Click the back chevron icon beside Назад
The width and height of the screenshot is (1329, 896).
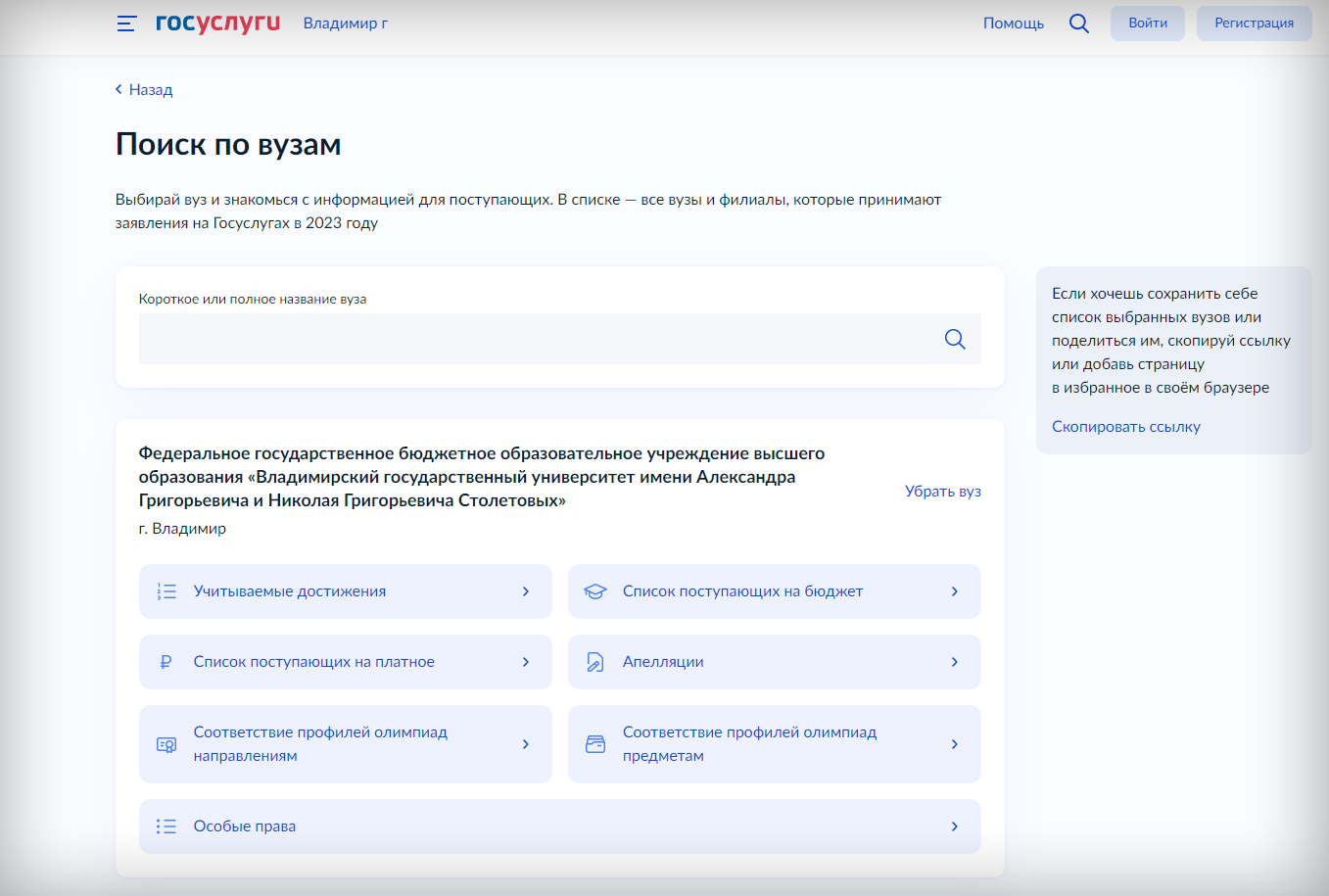[119, 89]
